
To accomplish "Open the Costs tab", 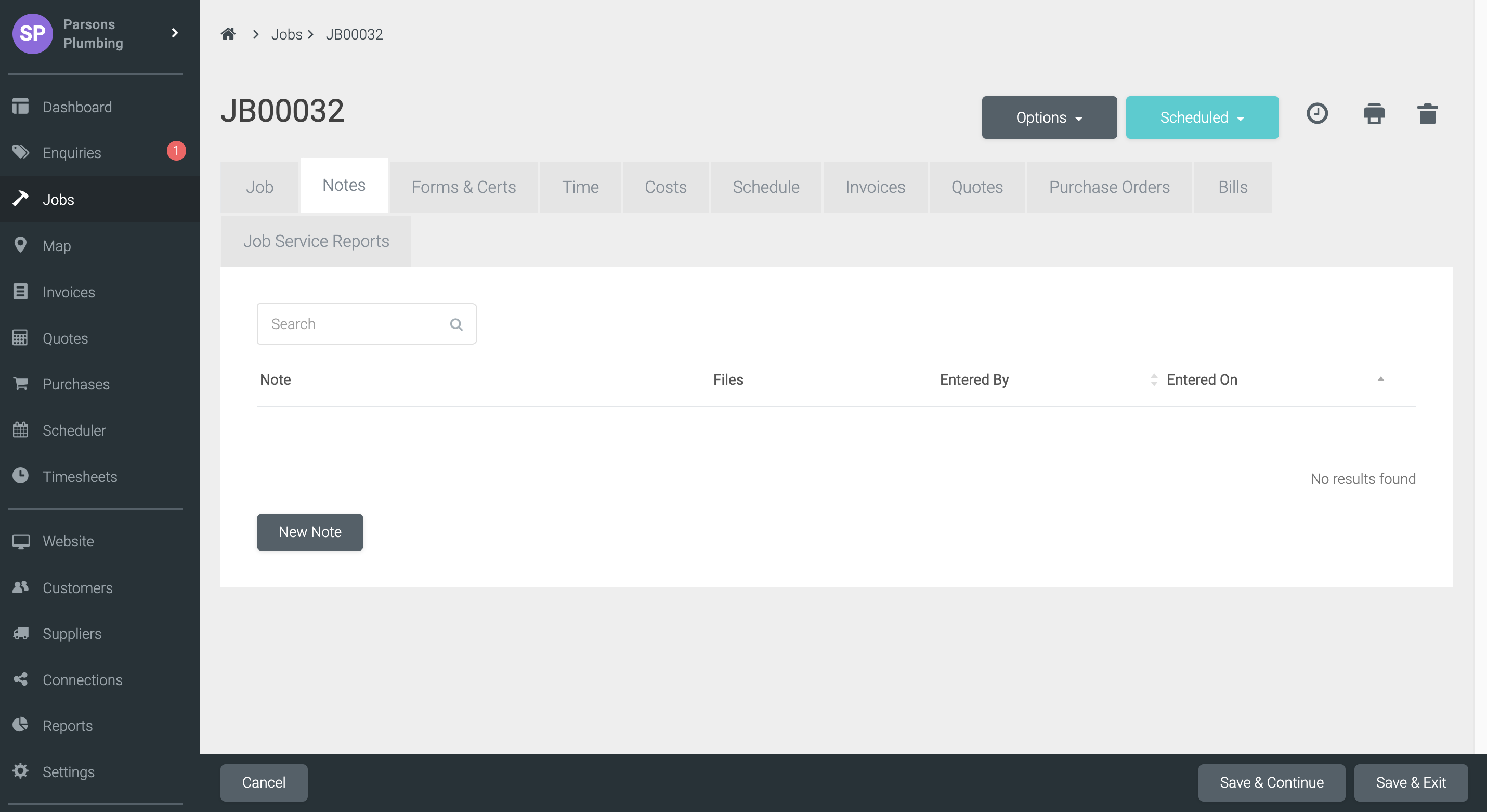I will (x=666, y=187).
